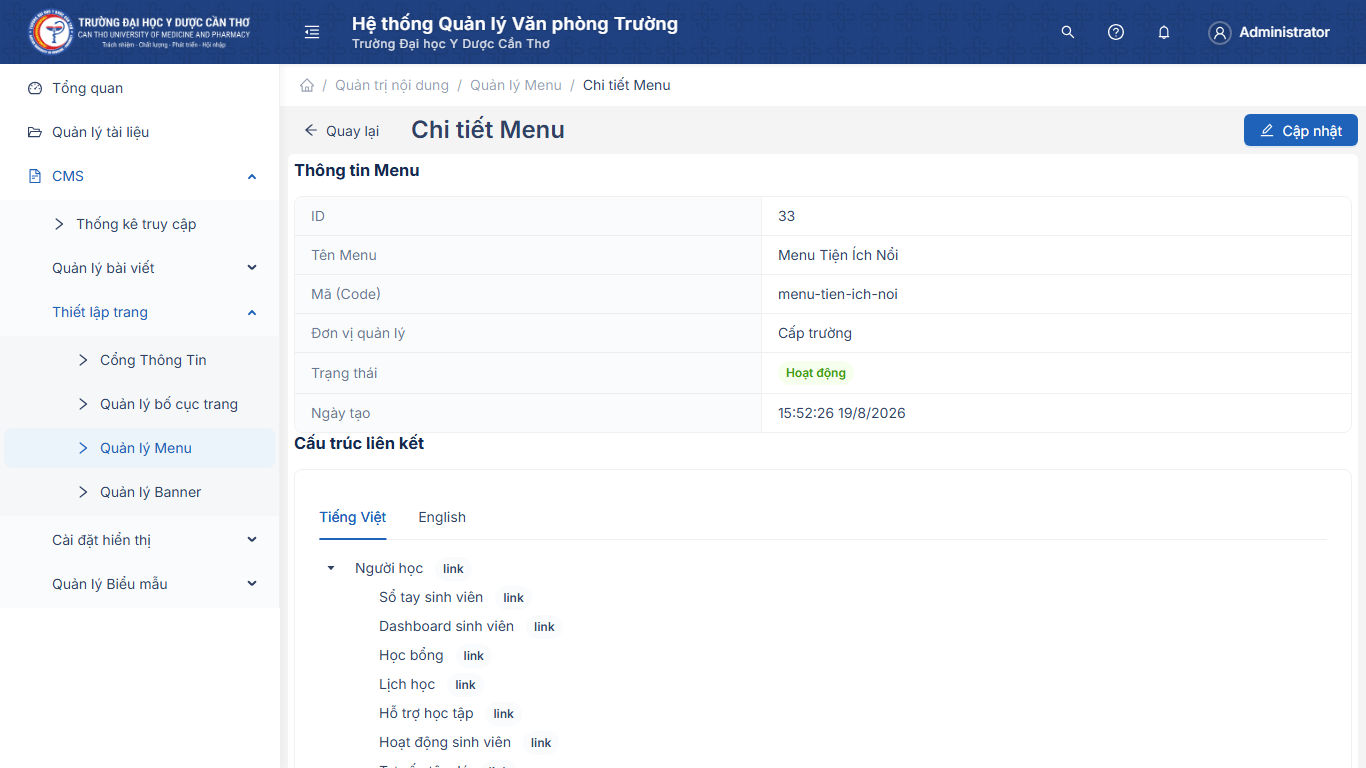Click pencil icon on Cập nhật button

[1267, 131]
